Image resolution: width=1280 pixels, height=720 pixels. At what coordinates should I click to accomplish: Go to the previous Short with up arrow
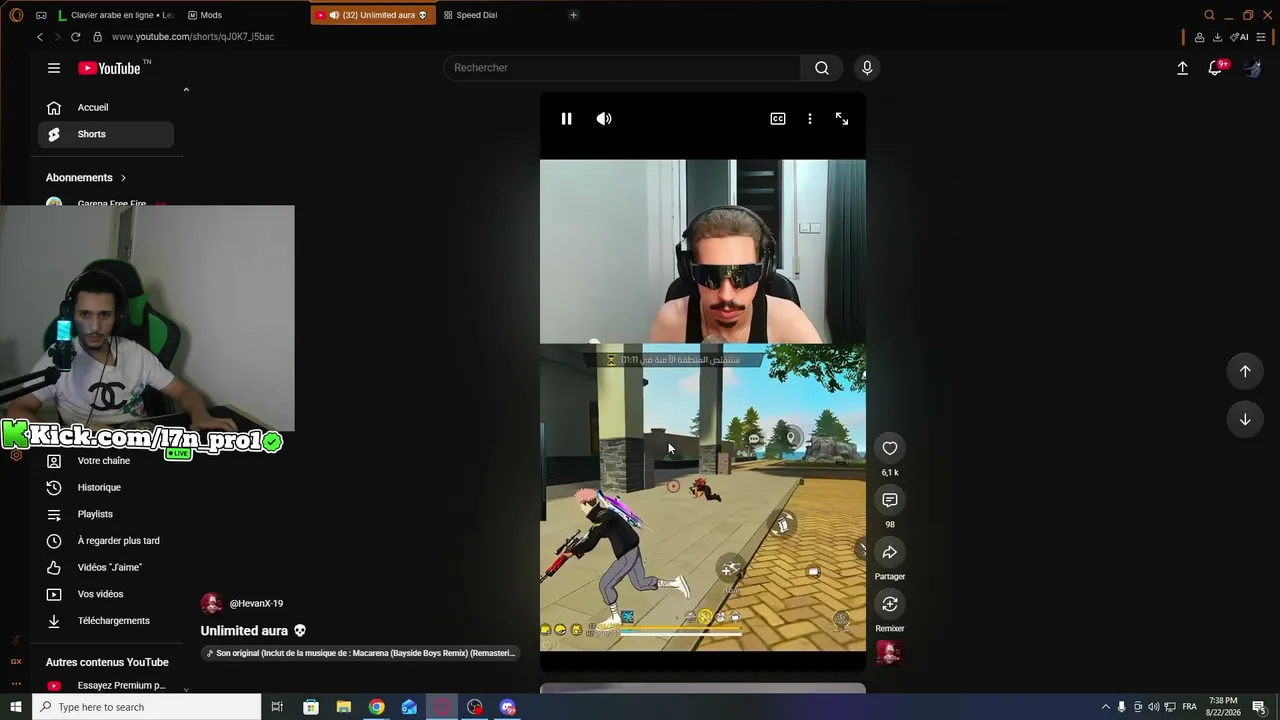(x=1245, y=371)
